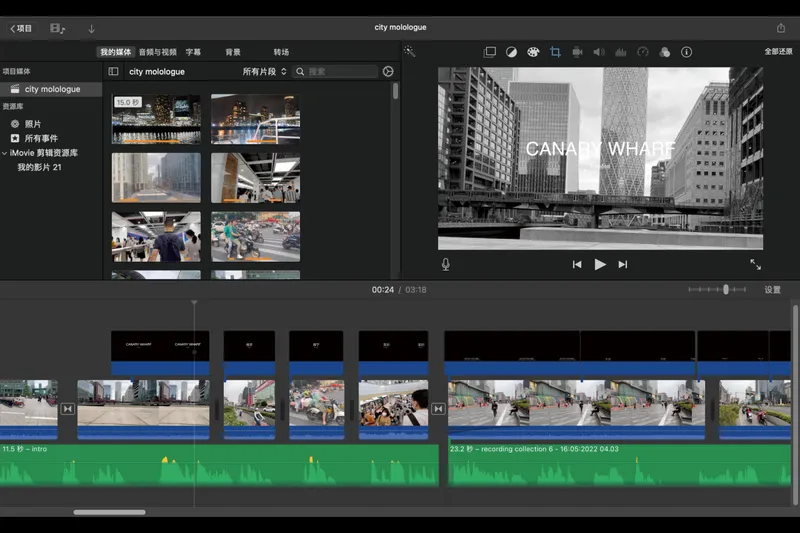Show clip information icon

tap(686, 52)
